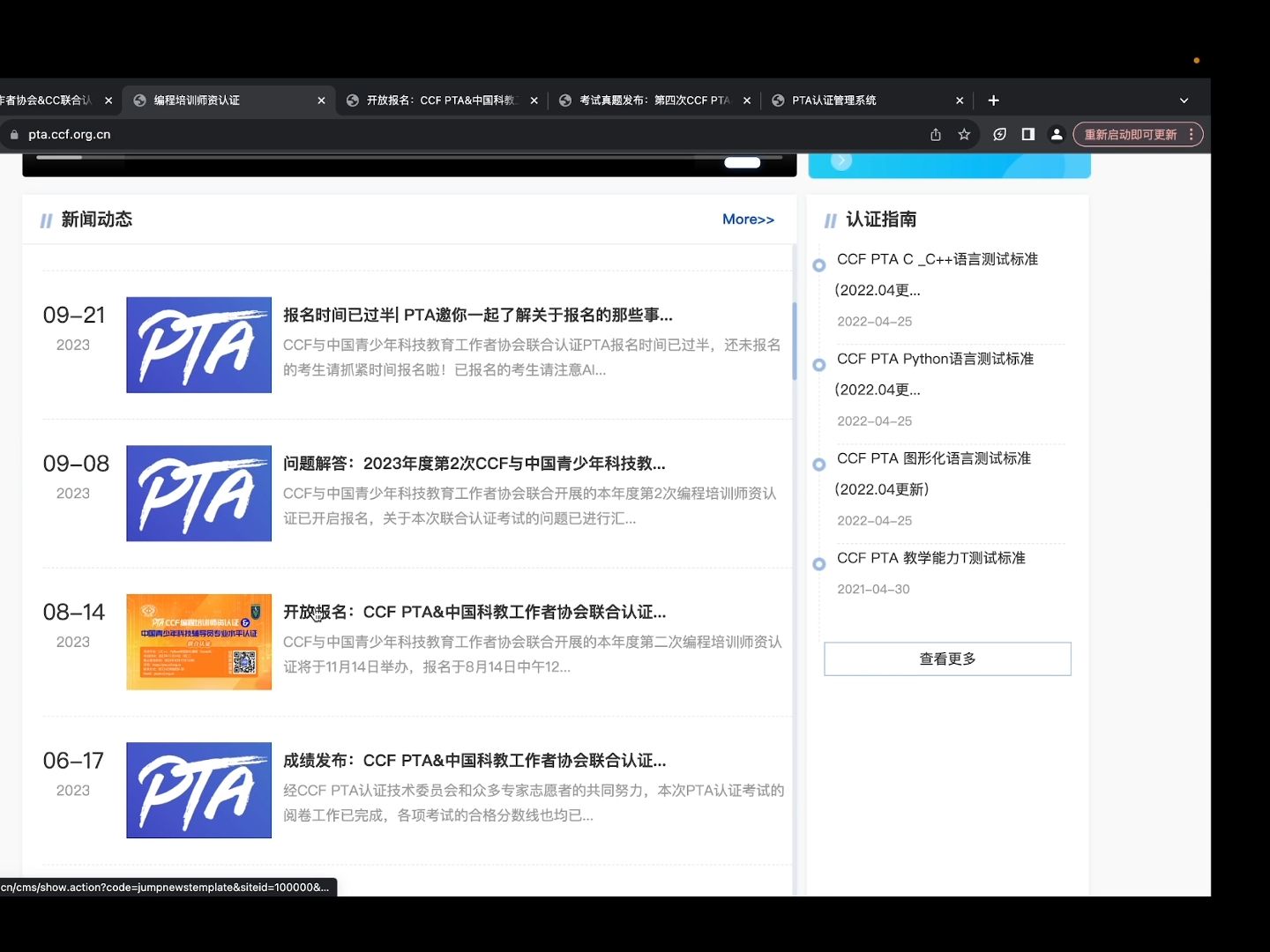Click date 09–21 2023
This screenshot has height=952, width=1270.
tap(74, 328)
